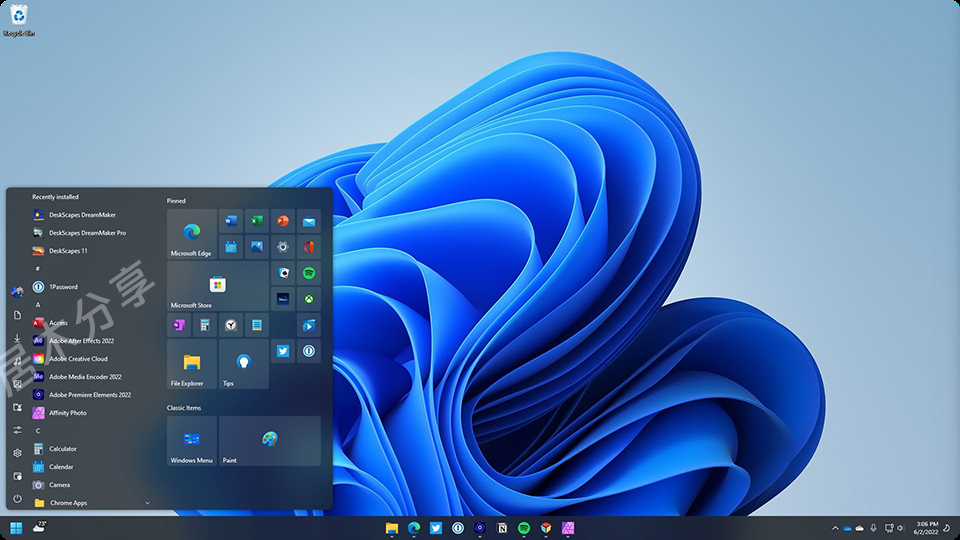
Task: Open the PowerPoint pinned tile
Action: pos(283,221)
